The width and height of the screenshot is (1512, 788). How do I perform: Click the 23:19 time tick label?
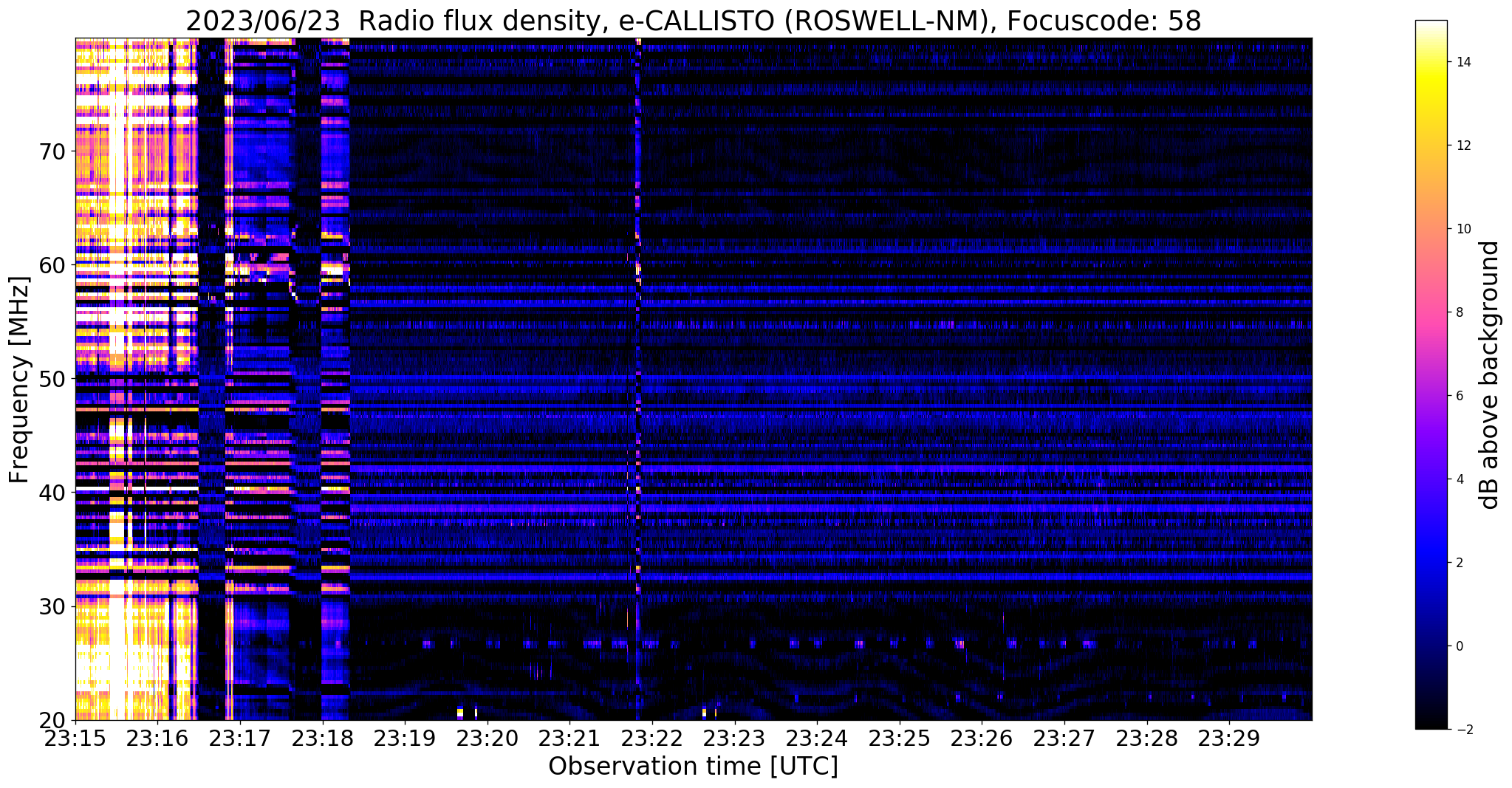click(x=405, y=738)
